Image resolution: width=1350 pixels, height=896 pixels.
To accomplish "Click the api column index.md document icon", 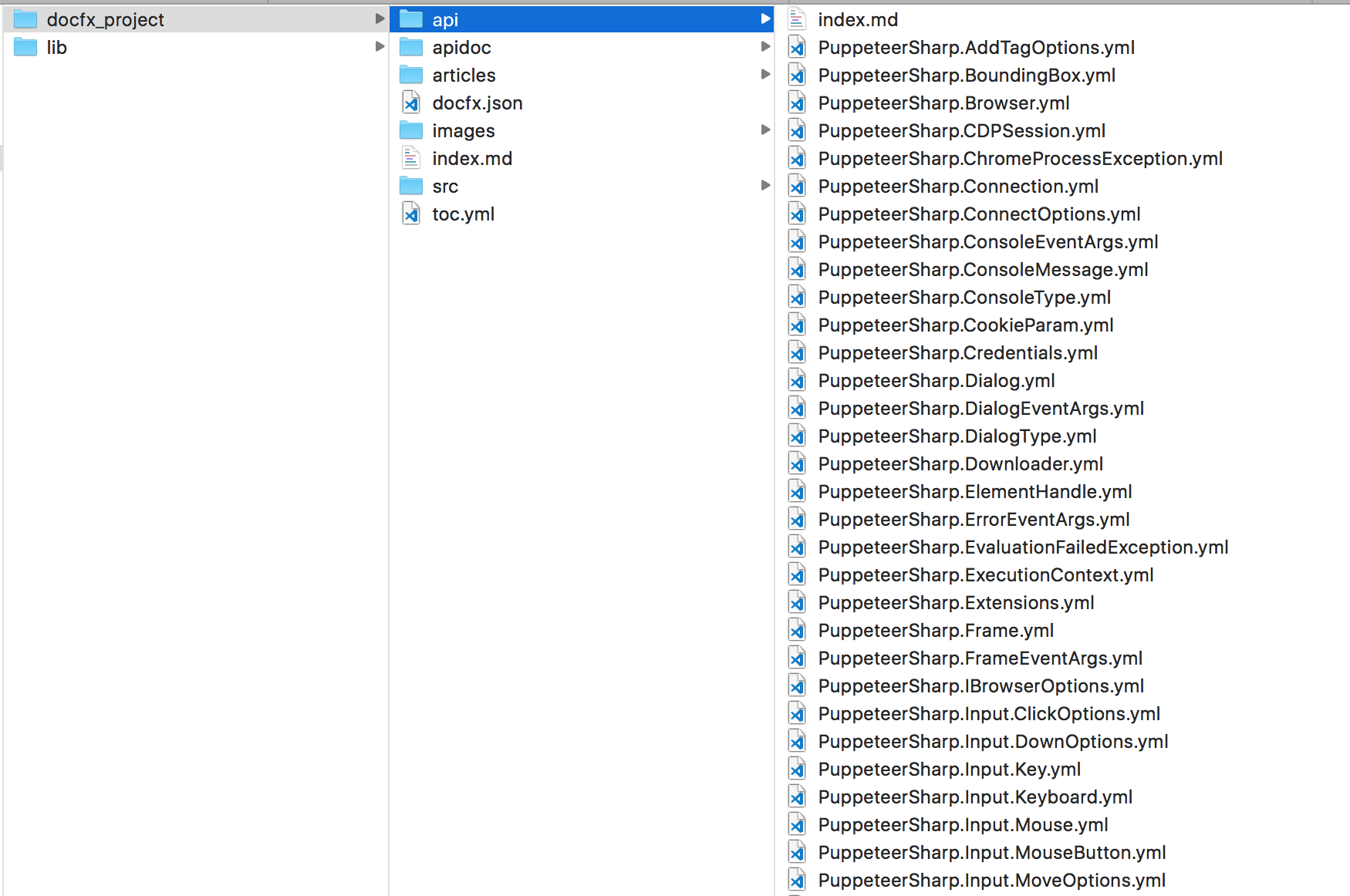I will pyautogui.click(x=797, y=19).
